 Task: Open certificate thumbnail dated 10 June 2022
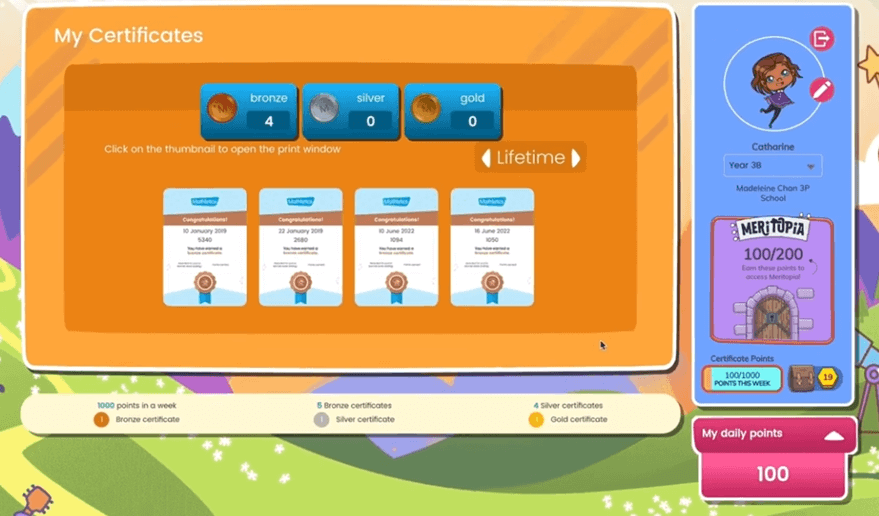[396, 247]
